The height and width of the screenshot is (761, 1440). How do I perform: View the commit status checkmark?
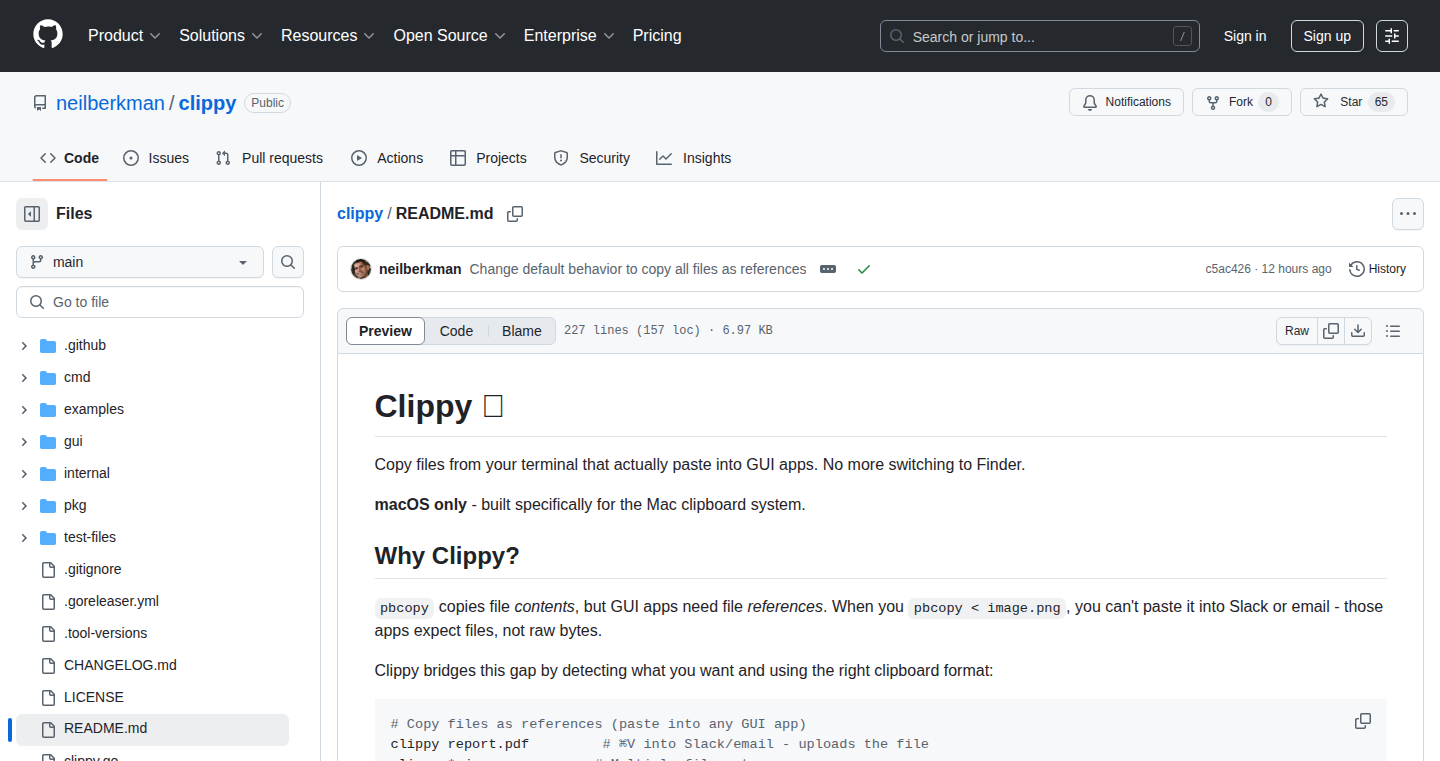point(864,269)
